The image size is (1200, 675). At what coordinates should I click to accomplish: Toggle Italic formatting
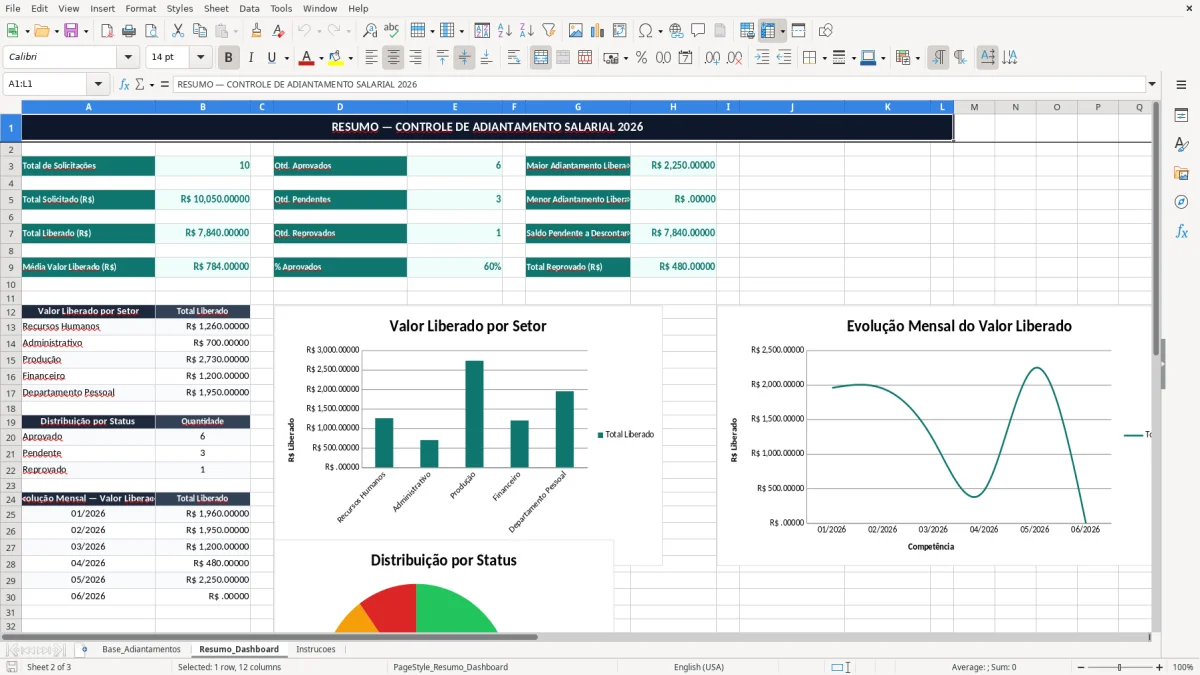pyautogui.click(x=251, y=58)
